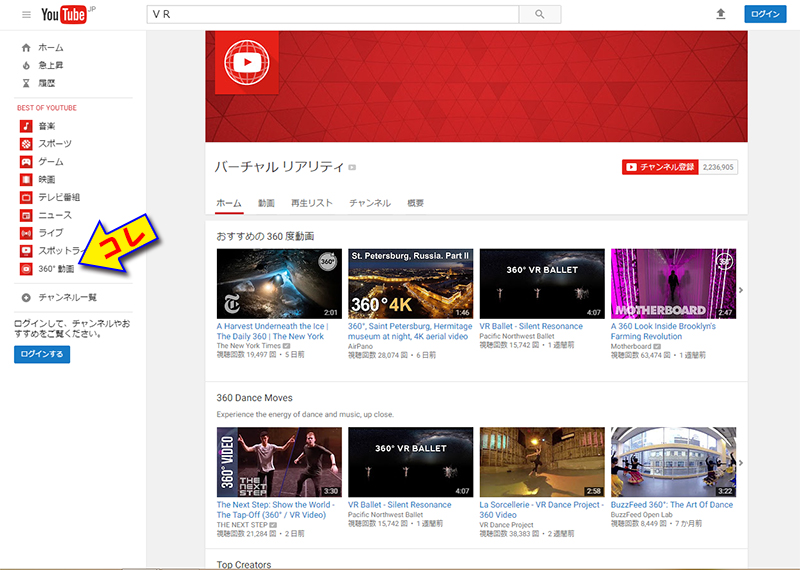Expand next arrow in 360 Dance Moves row
The height and width of the screenshot is (570, 800).
coord(741,463)
